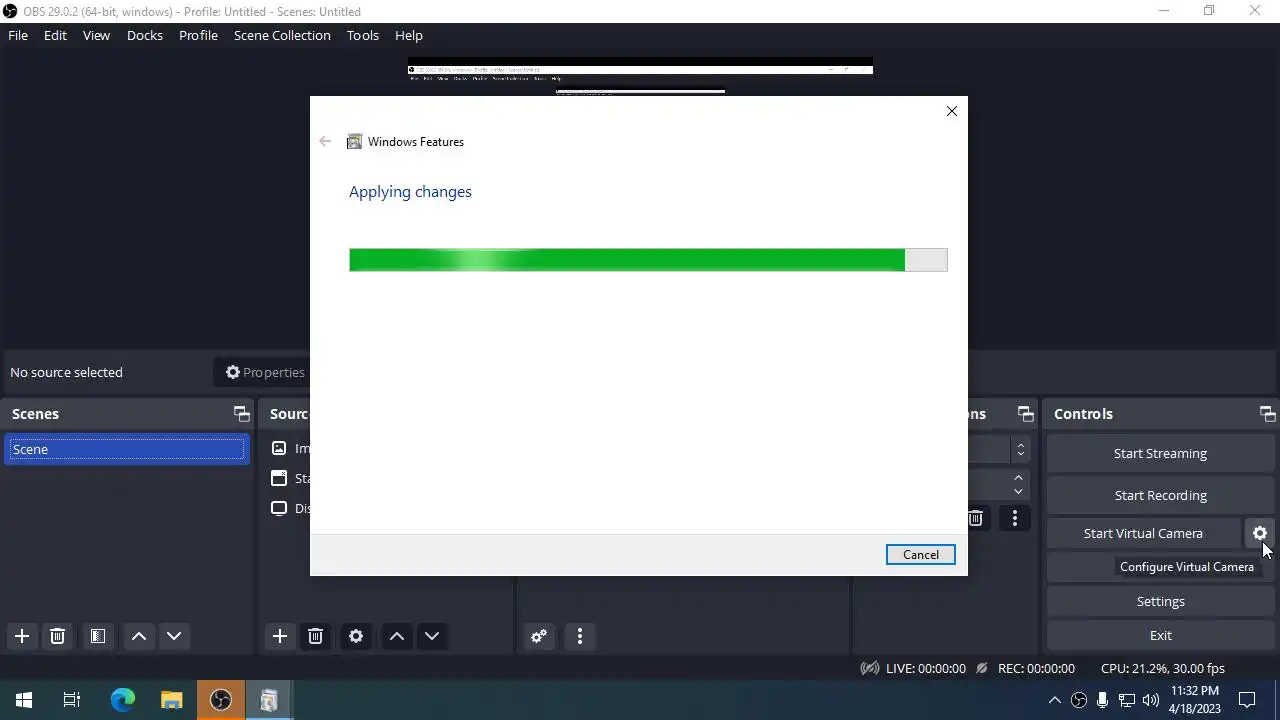Switch to Windows Features on the taskbar
Screen dimensions: 1280x720
(x=269, y=700)
